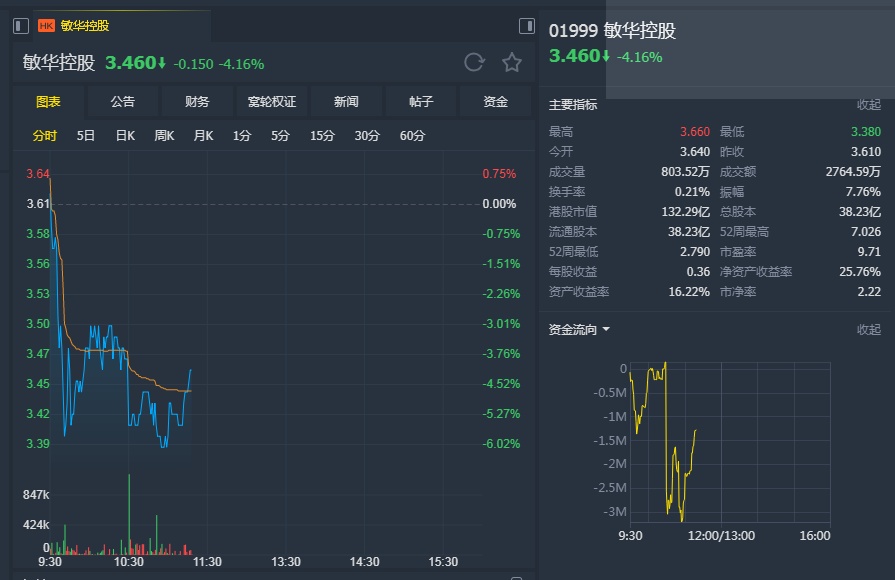Viewport: 895px width, 580px height.
Task: Open the 财务 tab
Action: click(x=197, y=102)
